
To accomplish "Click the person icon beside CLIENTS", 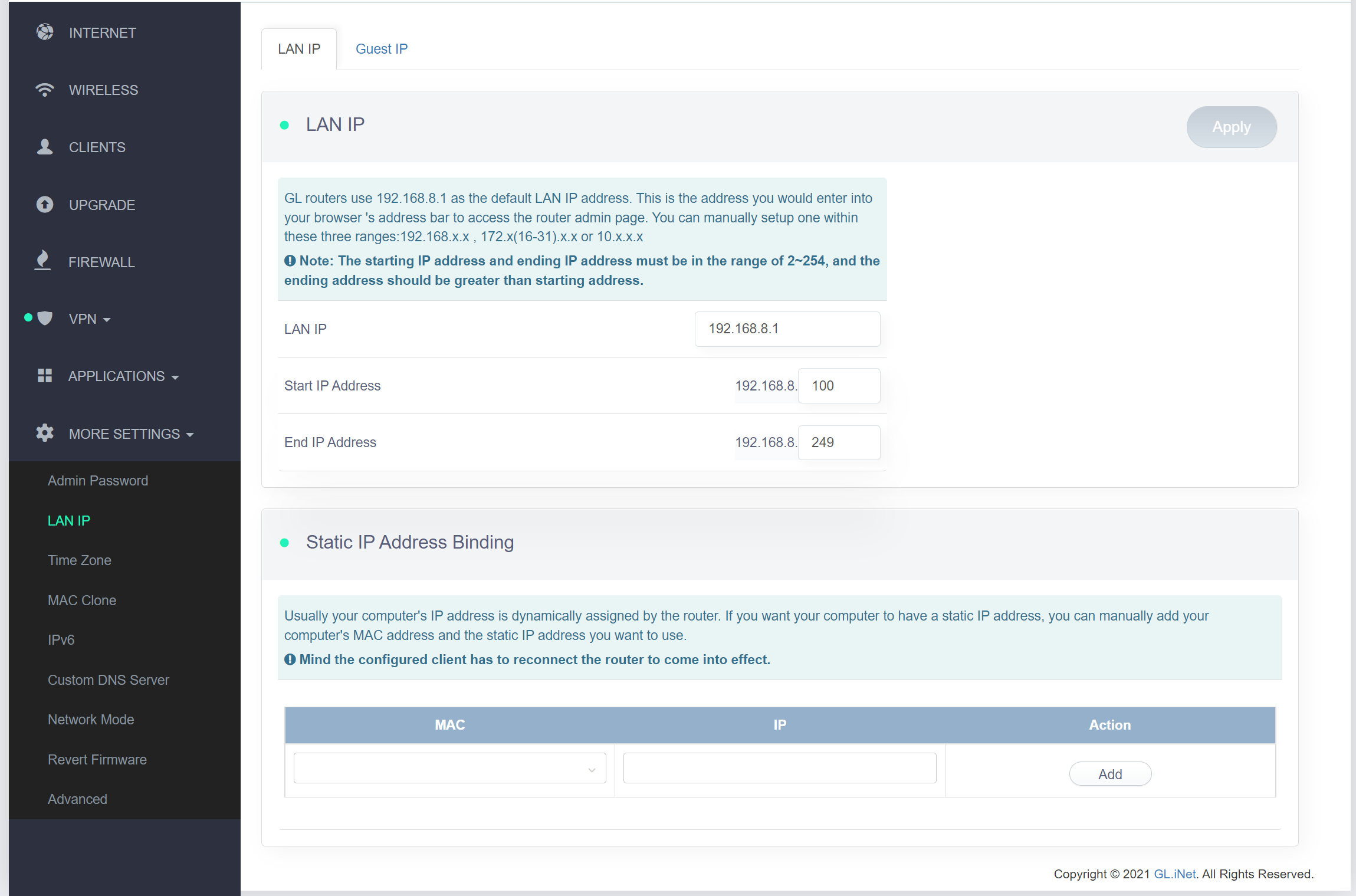I will click(x=45, y=147).
